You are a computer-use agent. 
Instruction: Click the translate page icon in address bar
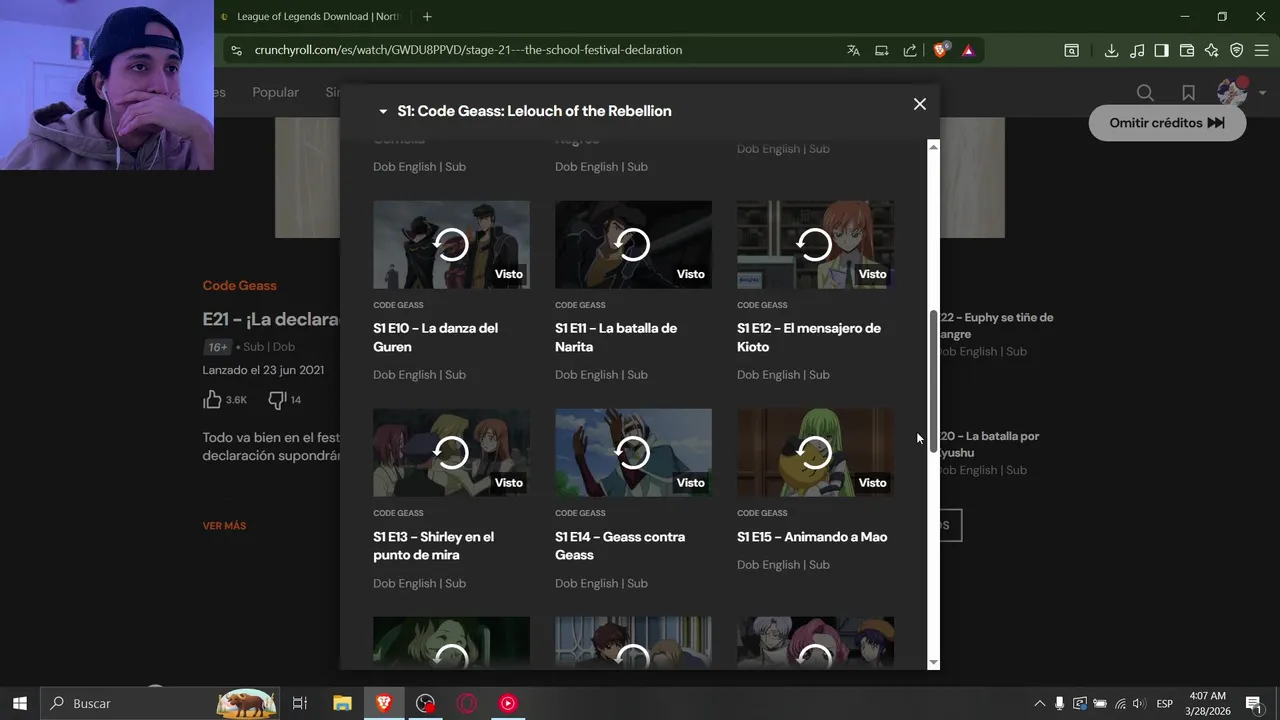click(853, 50)
